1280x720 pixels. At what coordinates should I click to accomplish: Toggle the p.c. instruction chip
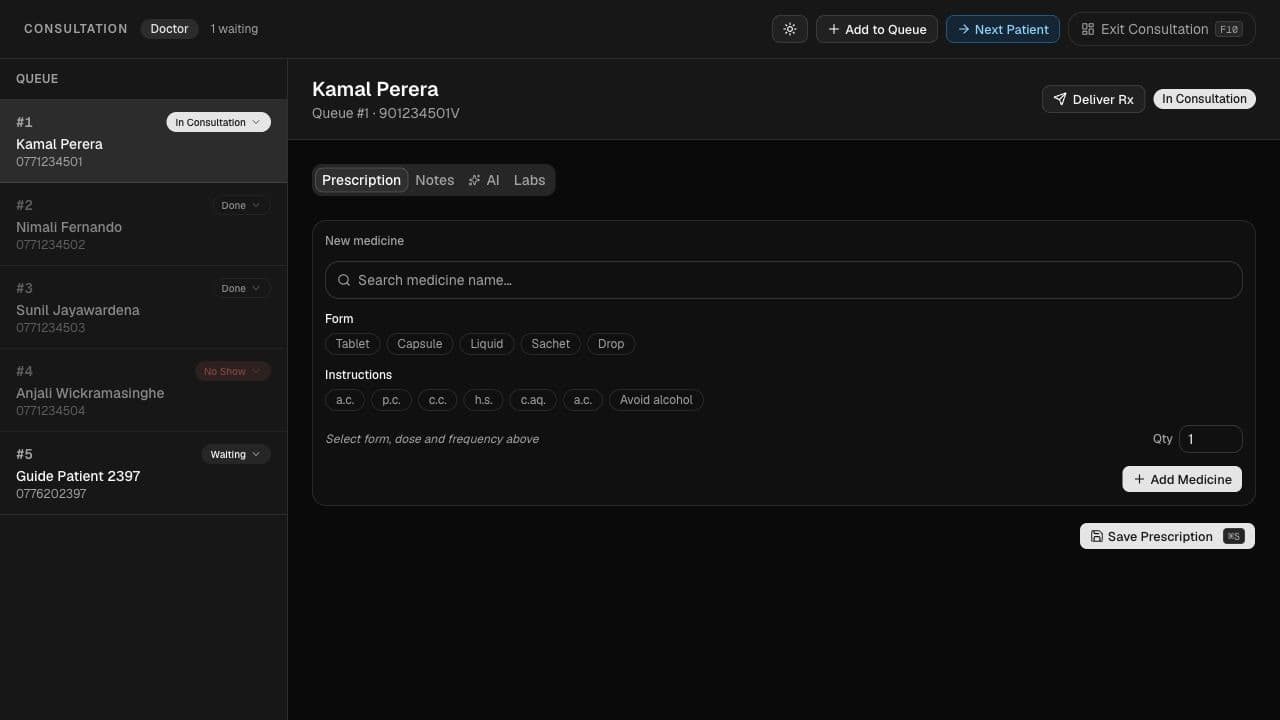[391, 400]
